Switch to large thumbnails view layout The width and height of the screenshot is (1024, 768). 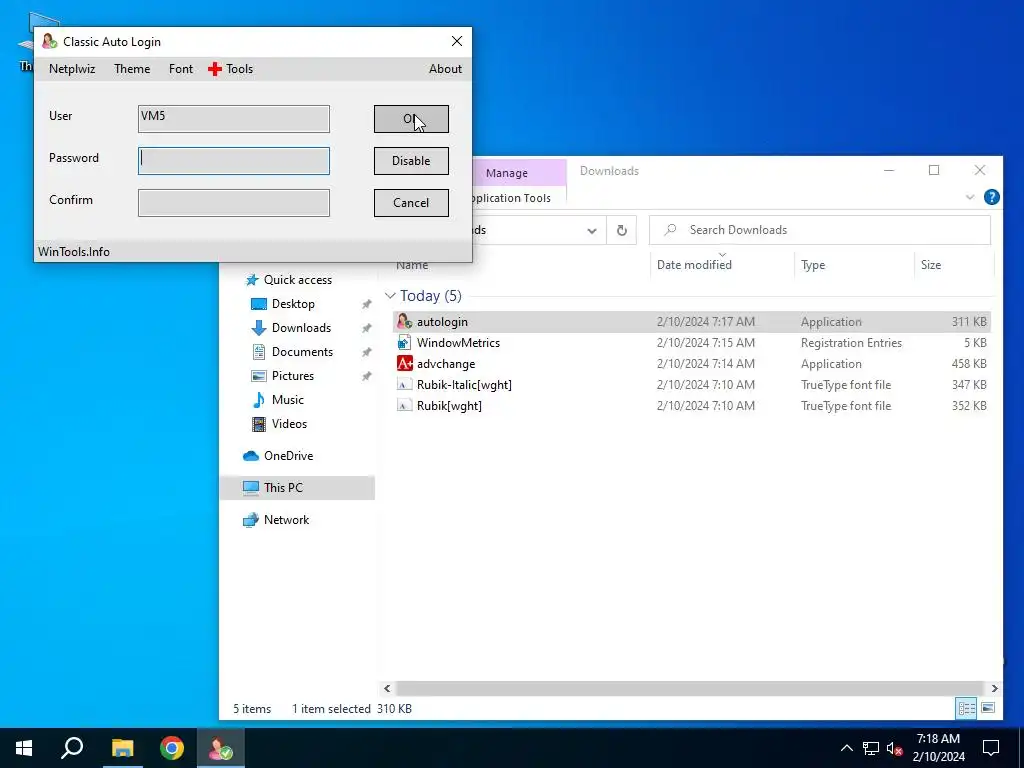988,708
